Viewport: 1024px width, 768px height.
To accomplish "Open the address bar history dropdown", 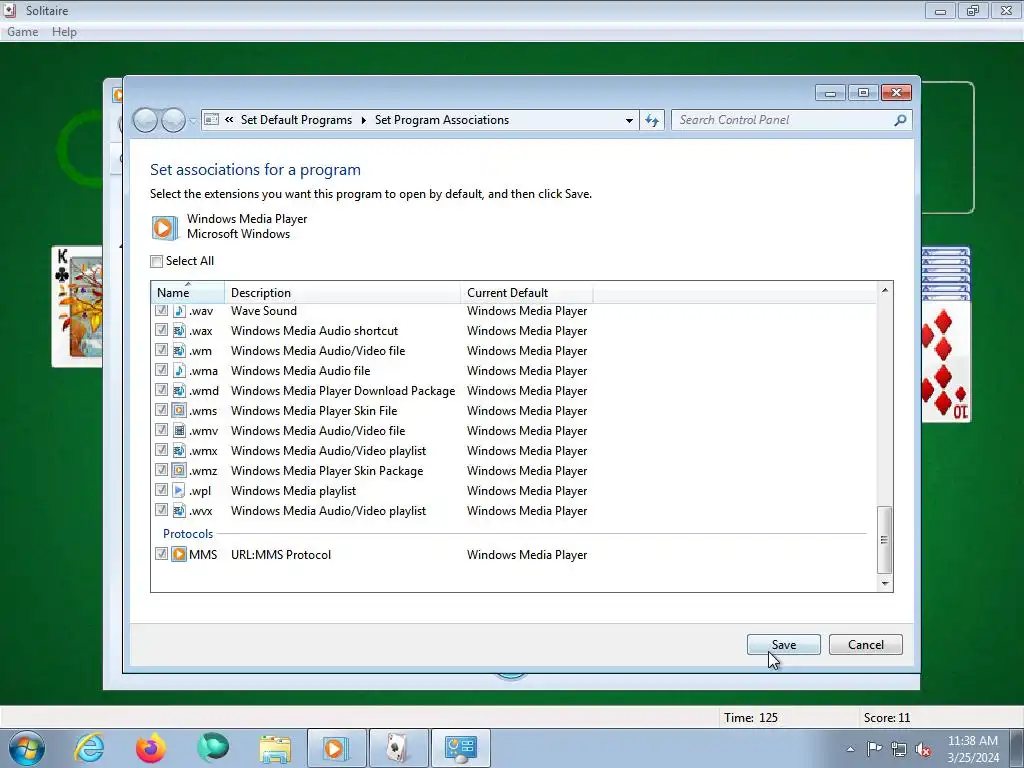I will [x=629, y=120].
